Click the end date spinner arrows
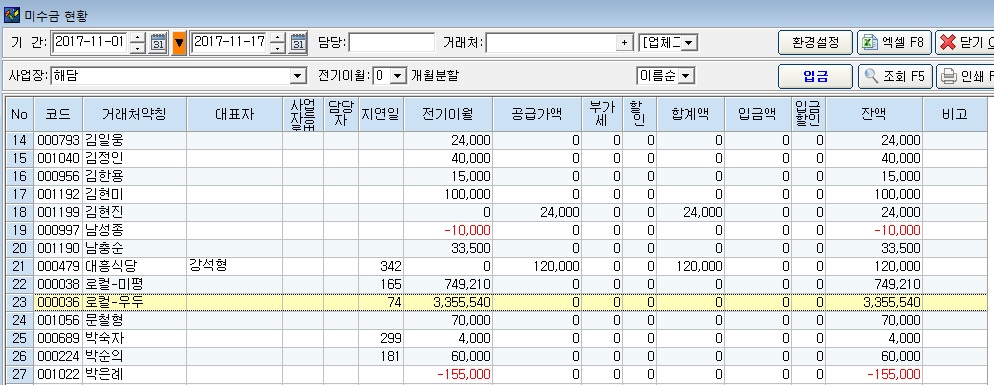 (278, 43)
